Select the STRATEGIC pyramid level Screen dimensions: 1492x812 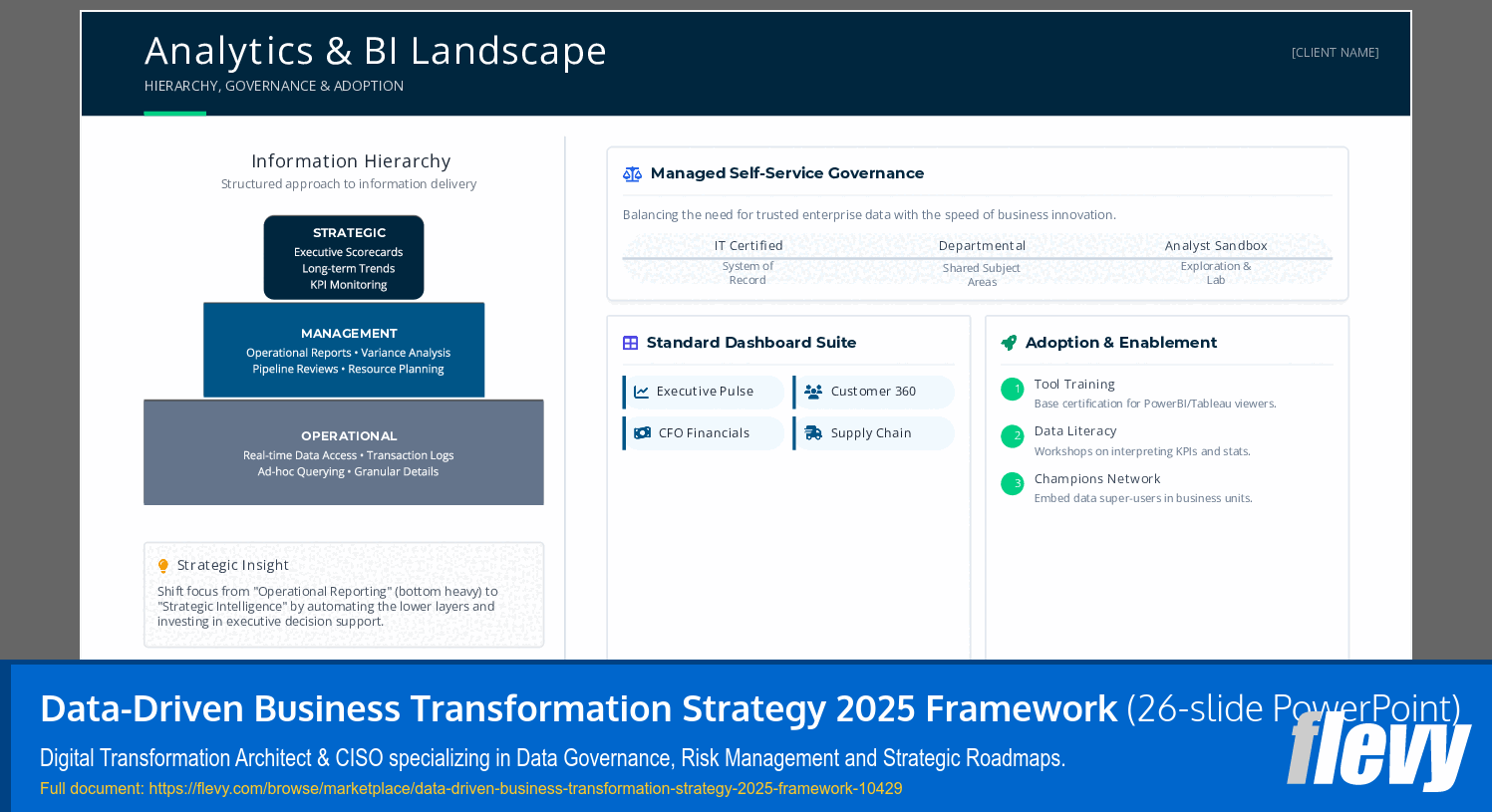pos(344,257)
